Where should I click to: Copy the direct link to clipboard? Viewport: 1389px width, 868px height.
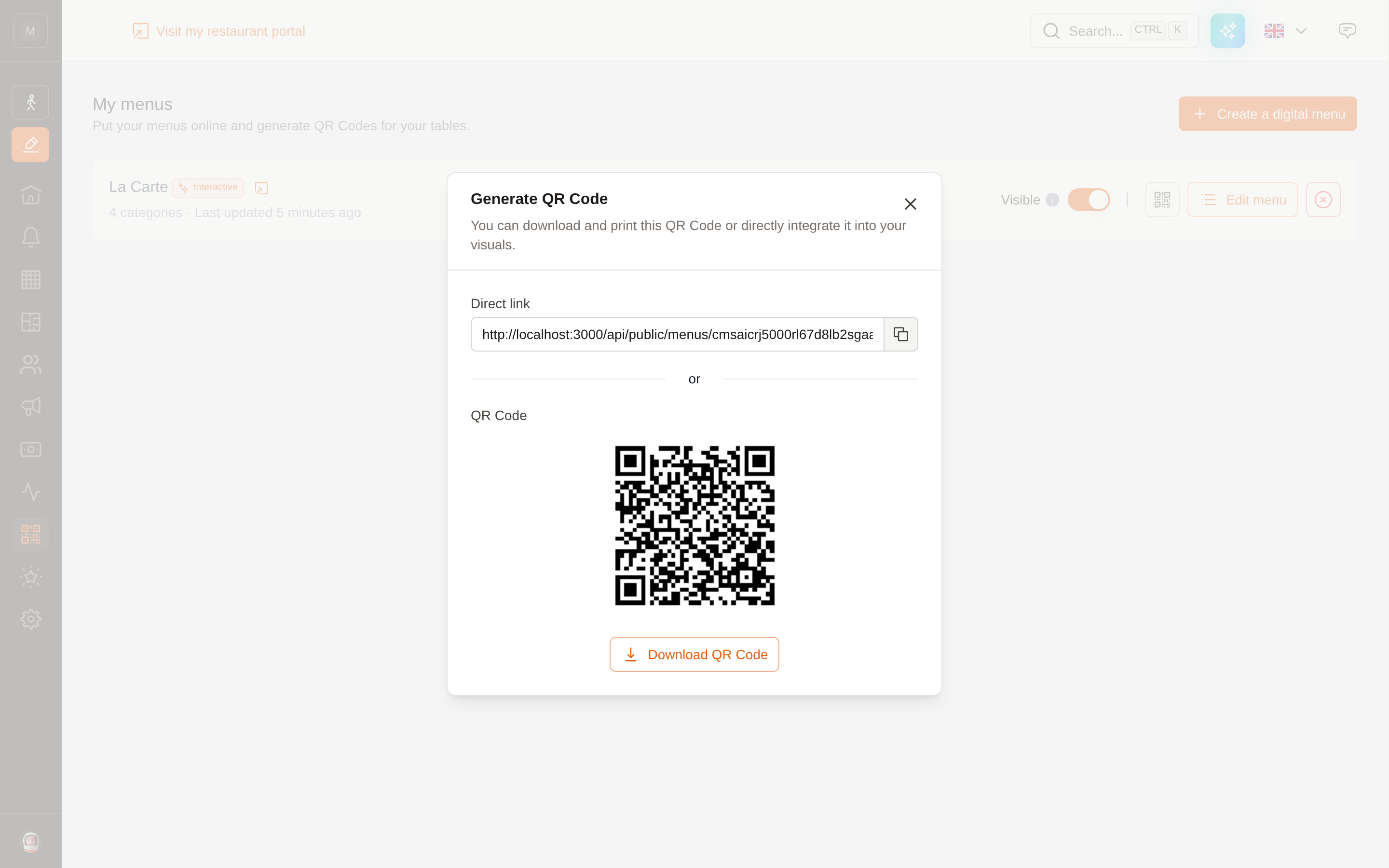pos(900,334)
